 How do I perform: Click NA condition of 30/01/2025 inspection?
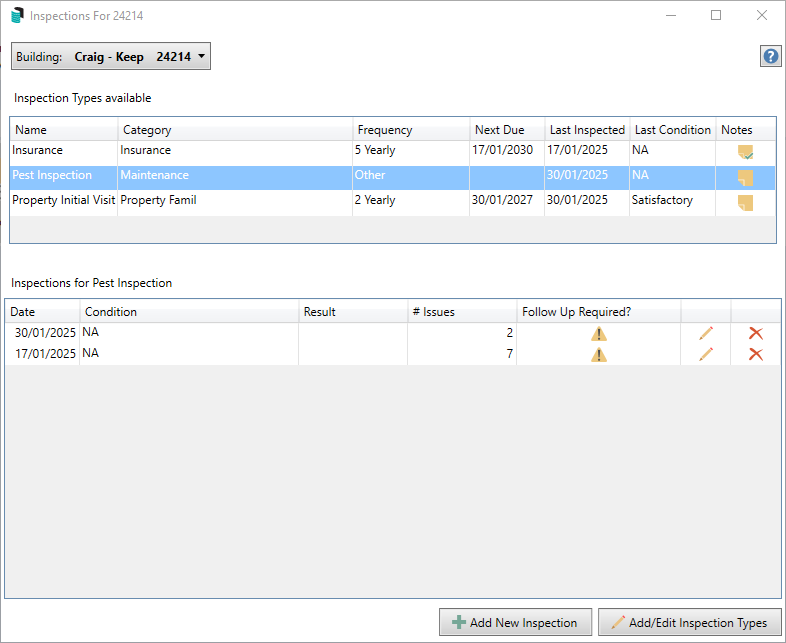[189, 332]
